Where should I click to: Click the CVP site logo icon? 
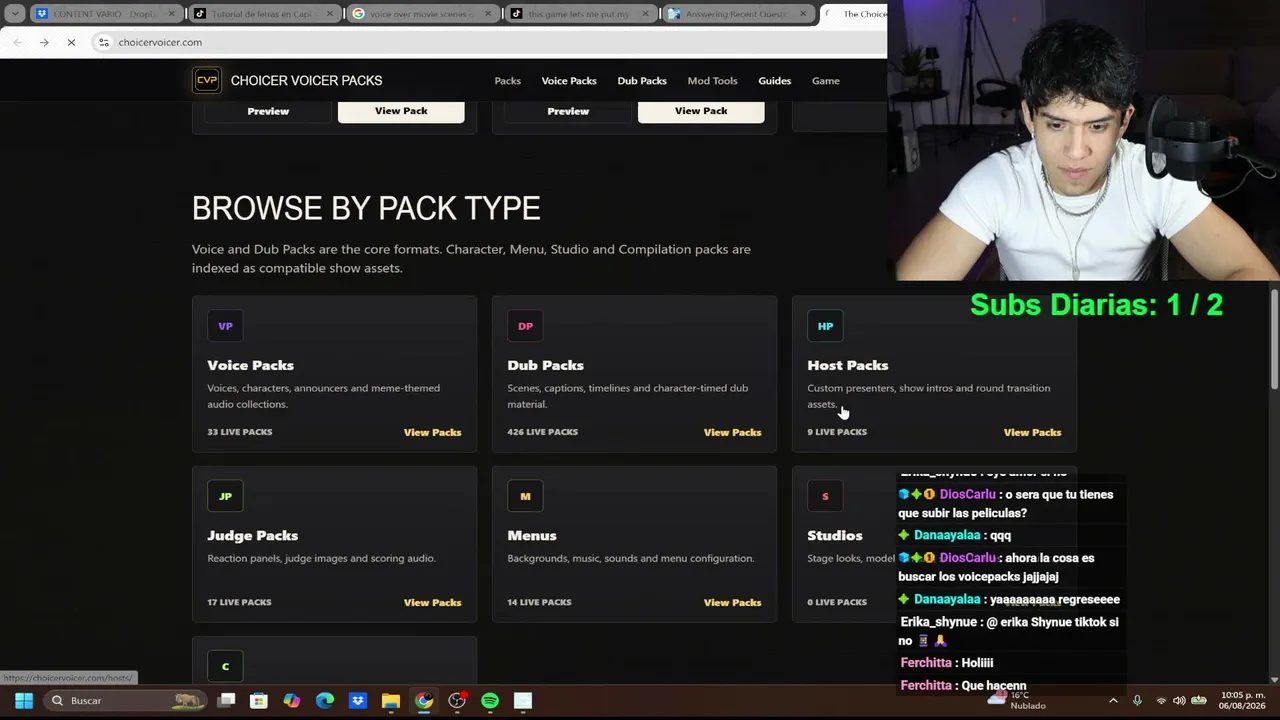coord(207,80)
